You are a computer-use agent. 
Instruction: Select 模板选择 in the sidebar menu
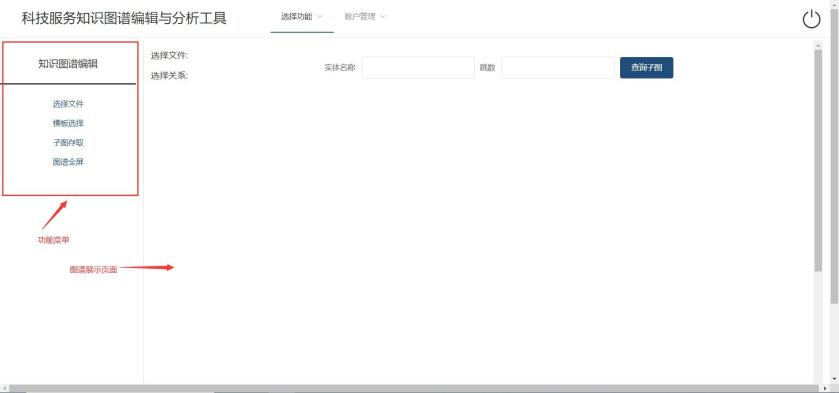68,123
